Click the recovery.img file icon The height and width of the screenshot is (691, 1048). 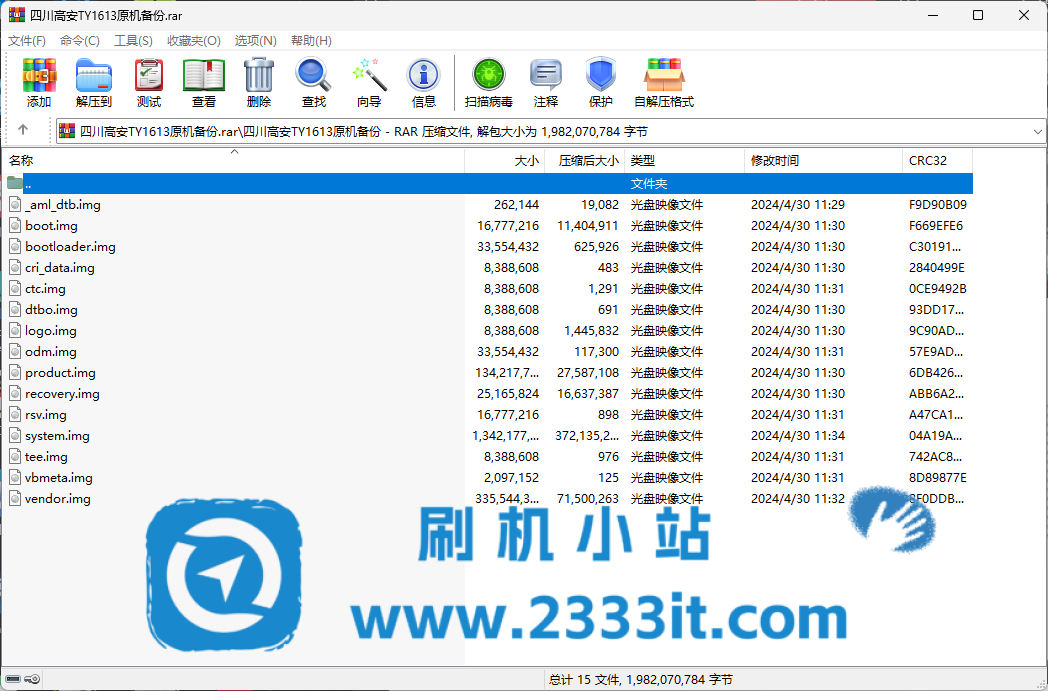(x=15, y=393)
